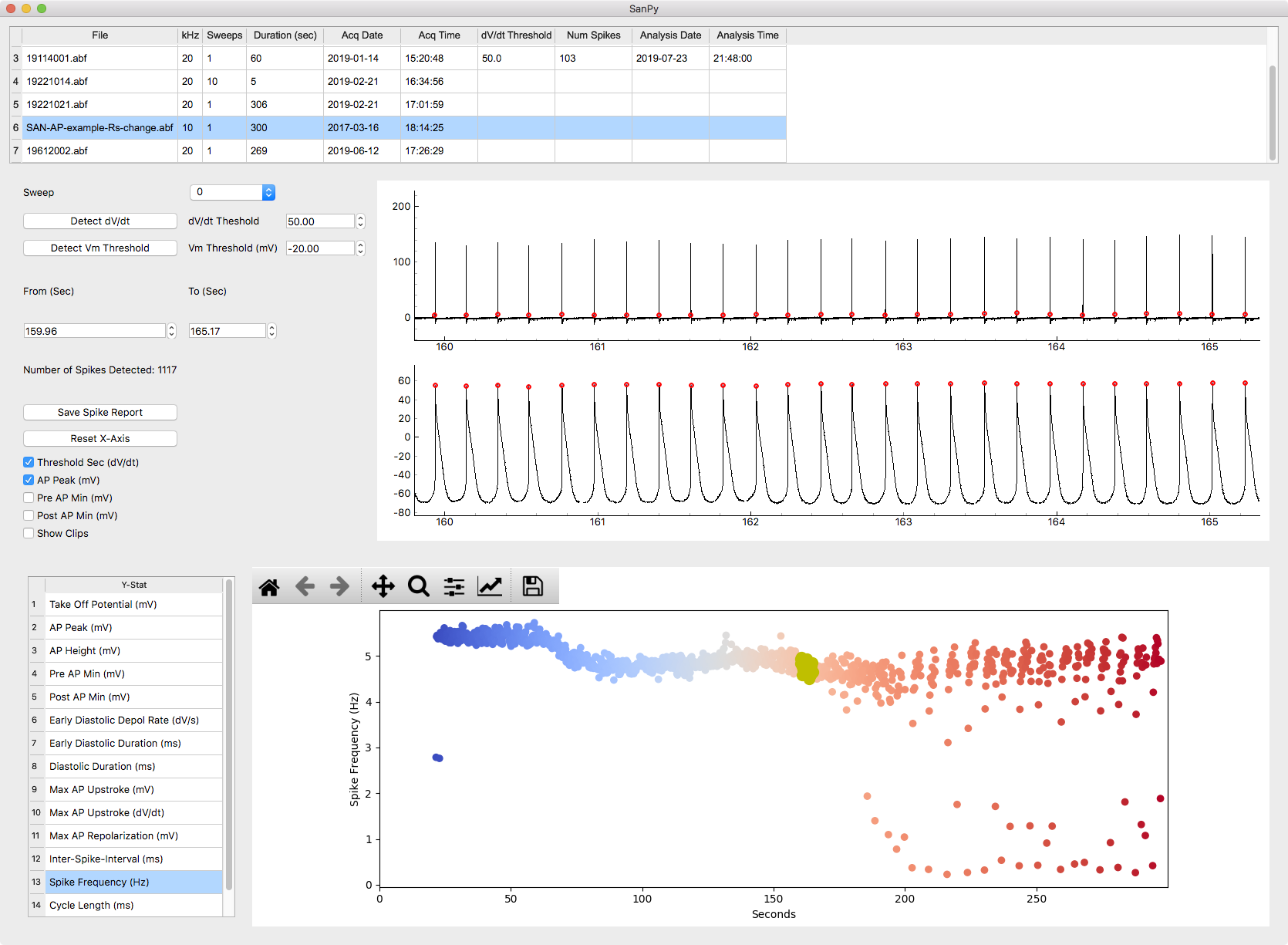Click the Duration (sec) column header
The image size is (1288, 945).
click(285, 35)
